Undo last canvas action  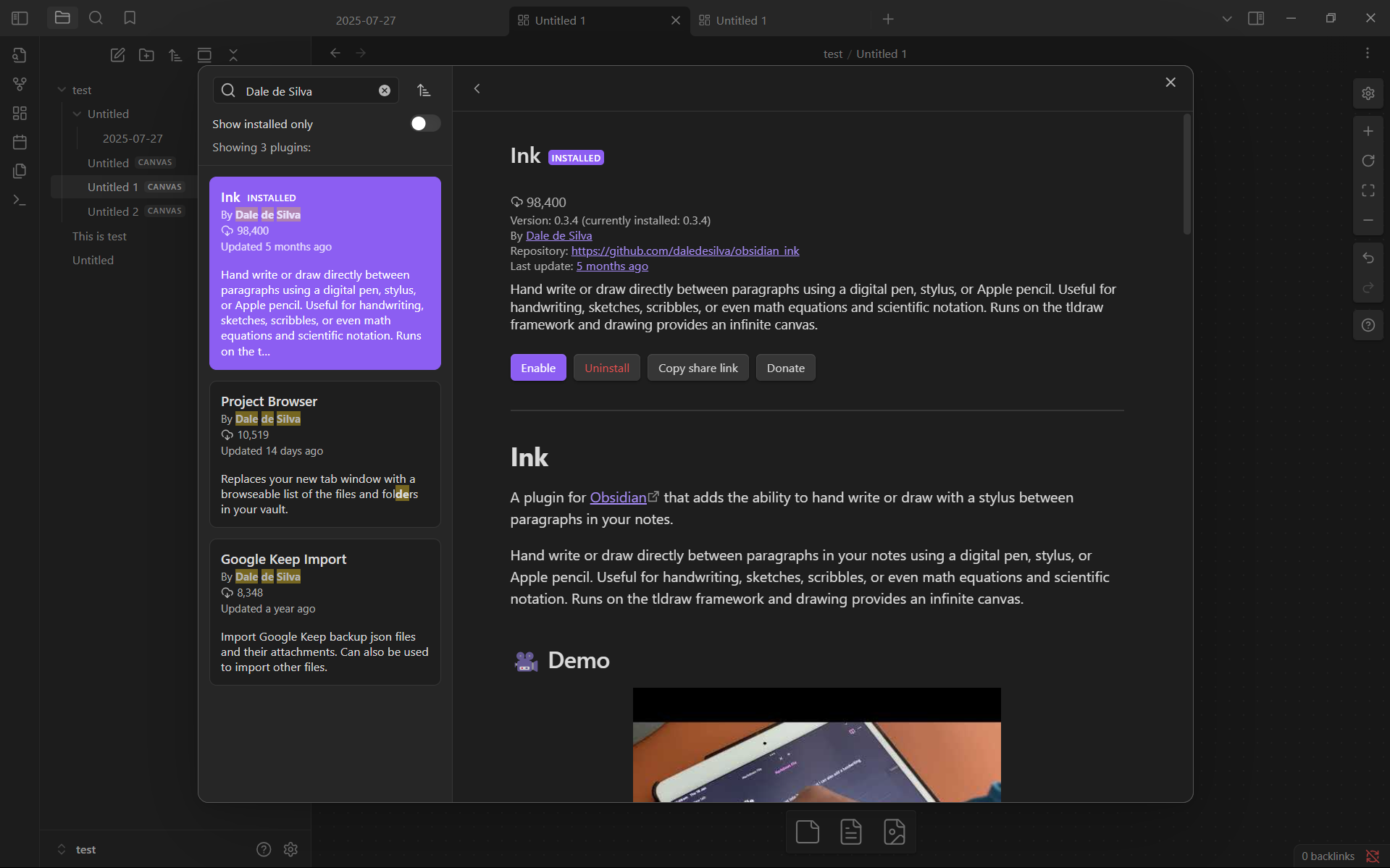point(1368,258)
